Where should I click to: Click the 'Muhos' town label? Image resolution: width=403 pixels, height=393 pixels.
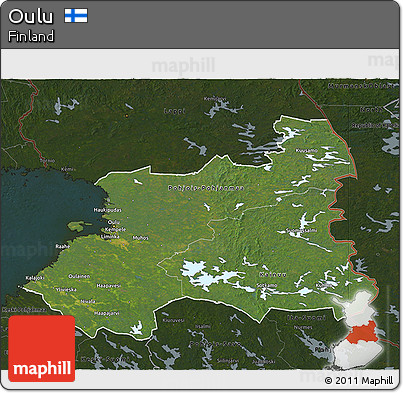click(x=140, y=238)
